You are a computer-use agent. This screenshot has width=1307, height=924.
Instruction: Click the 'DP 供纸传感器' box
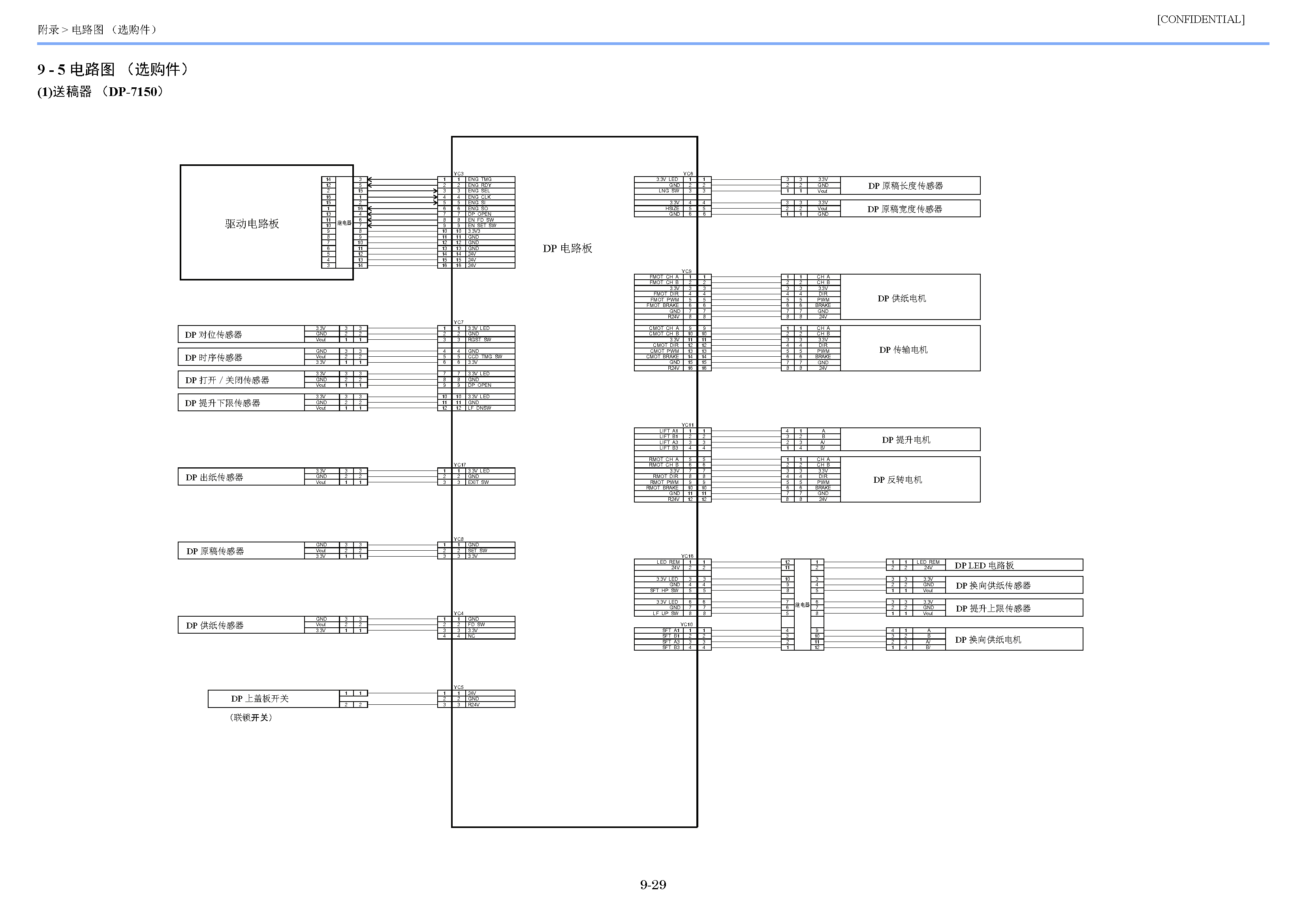pyautogui.click(x=241, y=625)
